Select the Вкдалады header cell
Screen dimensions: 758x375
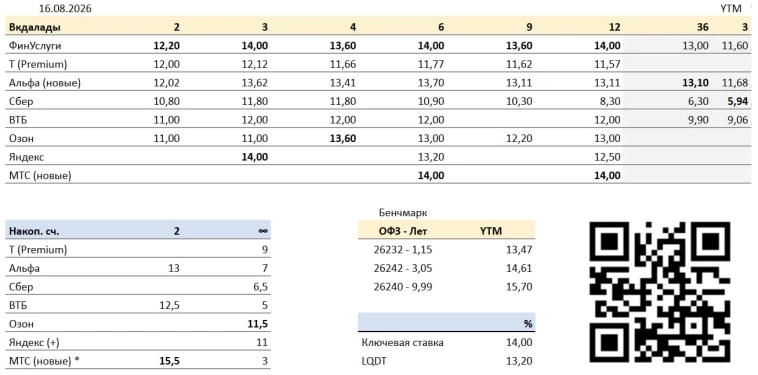point(35,28)
